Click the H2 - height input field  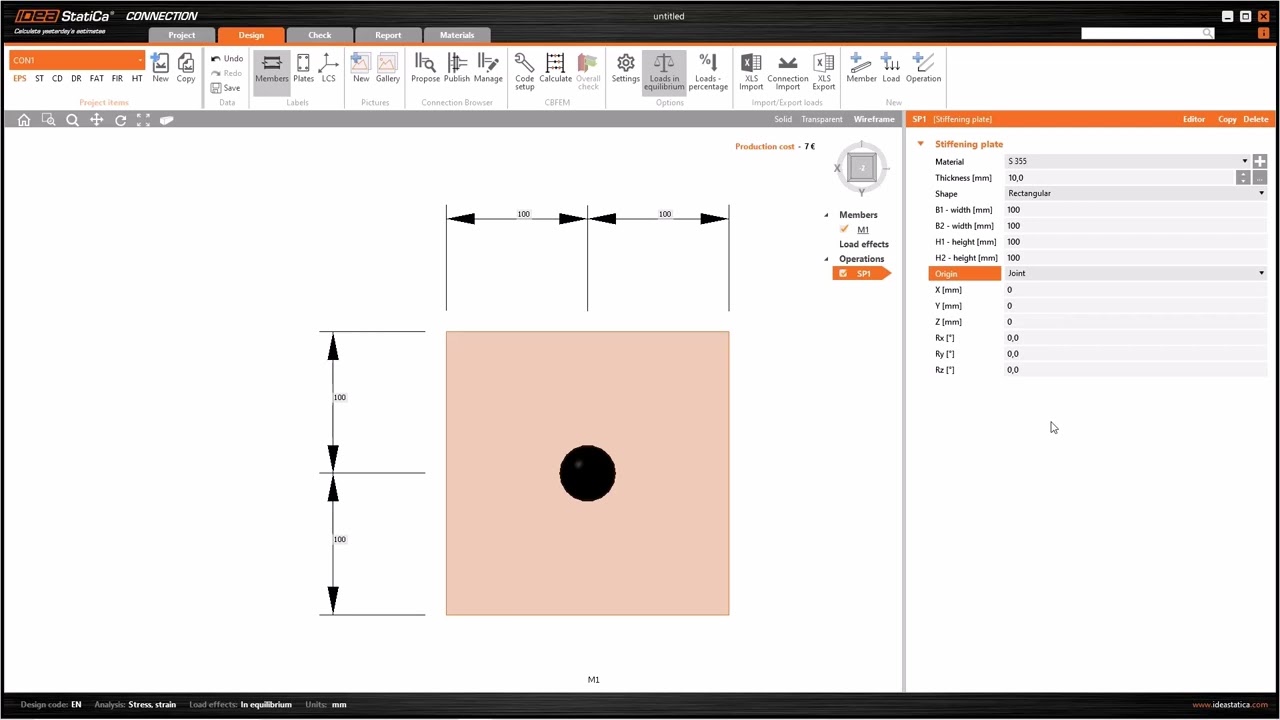pyautogui.click(x=1136, y=258)
